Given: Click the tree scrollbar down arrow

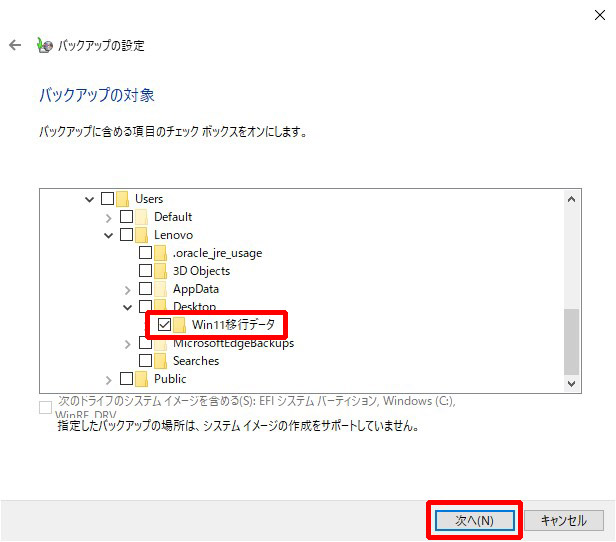Looking at the screenshot, I should click(x=572, y=383).
